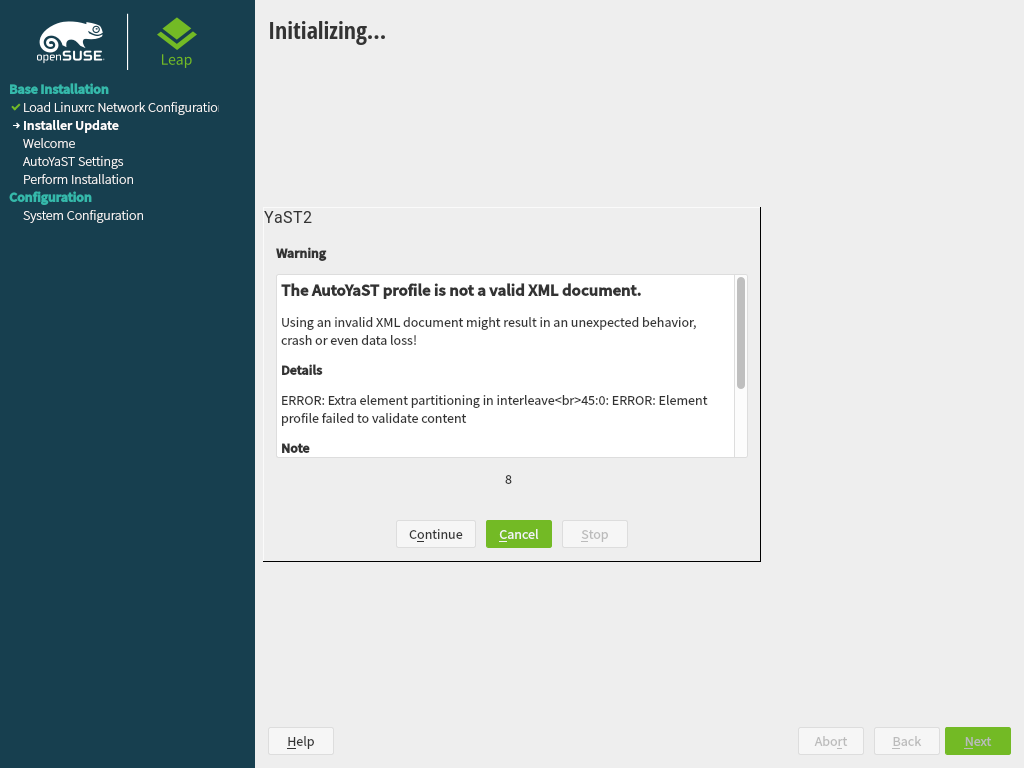The height and width of the screenshot is (768, 1024).
Task: Select AutoYaST Settings step
Action: point(73,161)
